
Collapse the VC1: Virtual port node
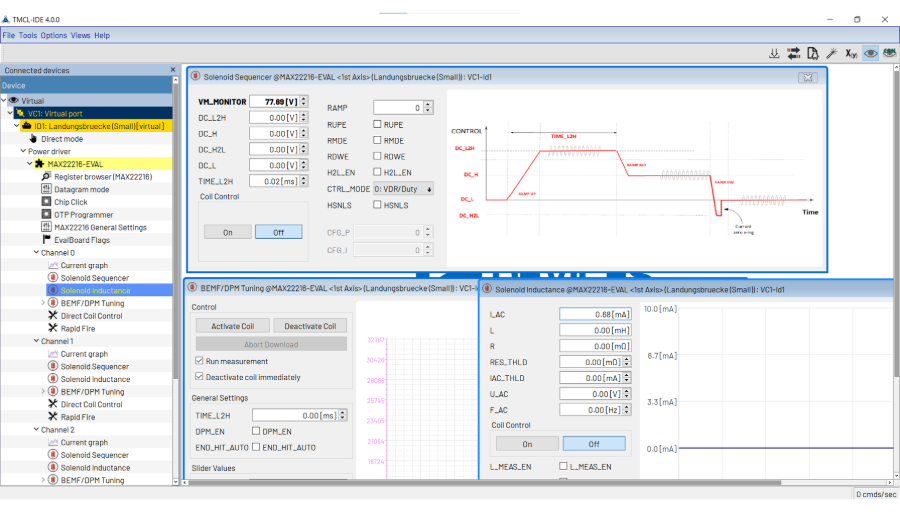click(x=10, y=113)
